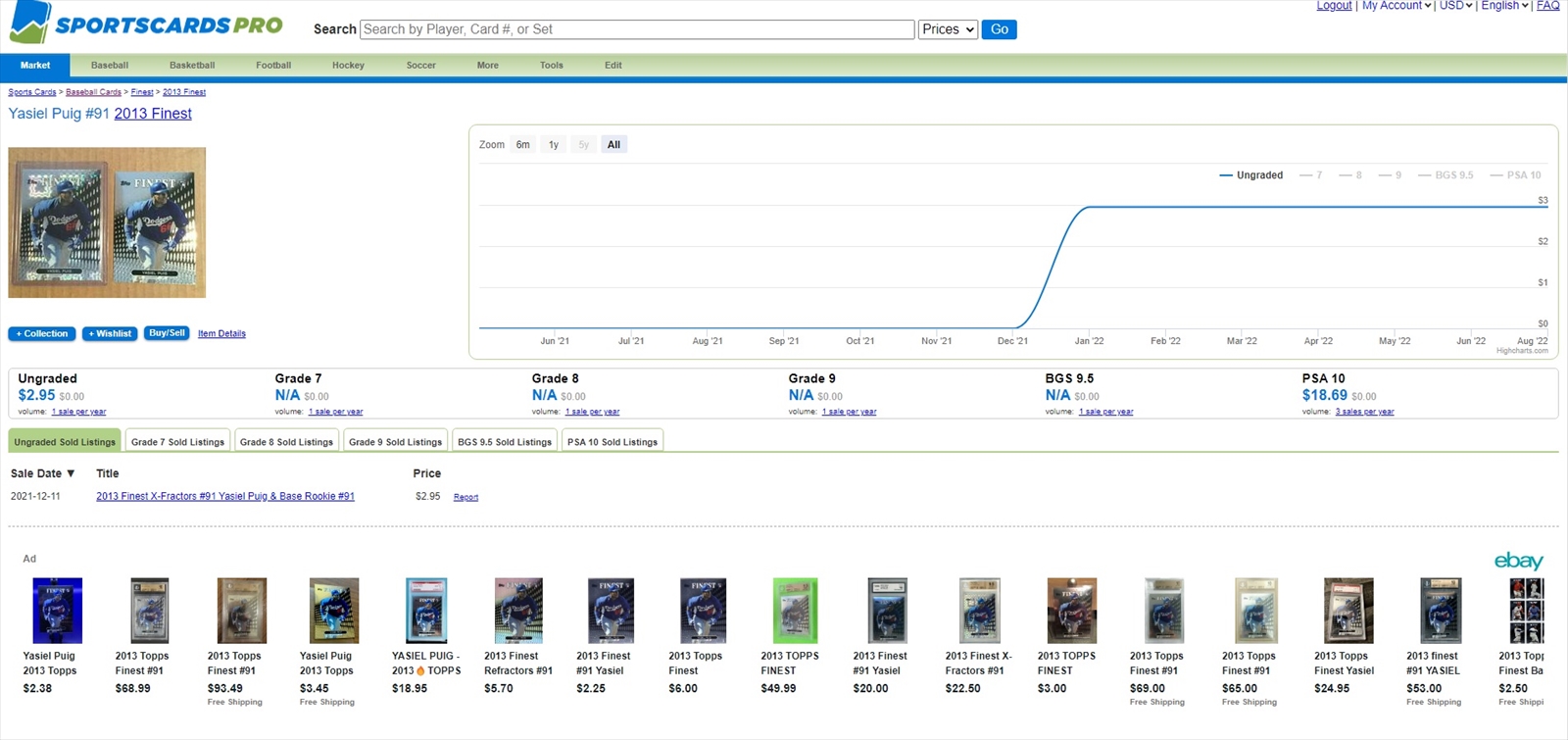The image size is (1568, 740).
Task: Set chart zoom to 6m
Action: tap(523, 145)
